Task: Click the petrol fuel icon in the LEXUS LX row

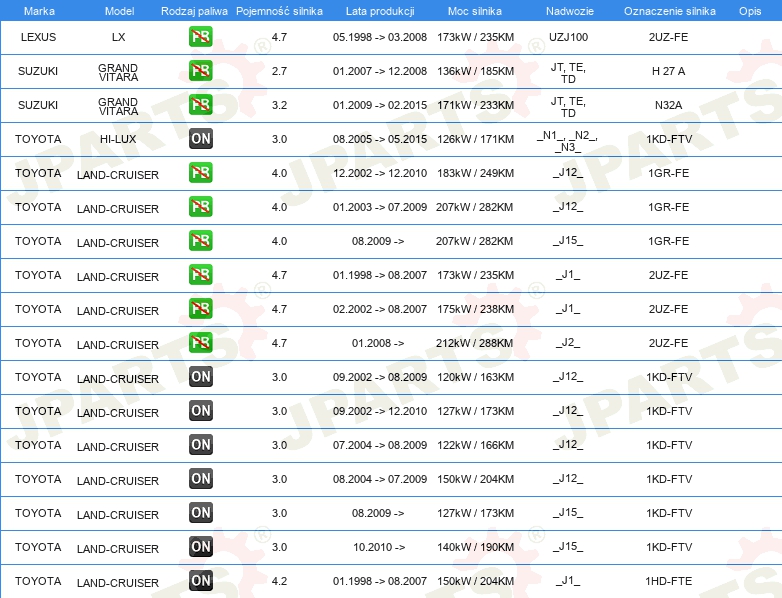Action: pyautogui.click(x=200, y=37)
